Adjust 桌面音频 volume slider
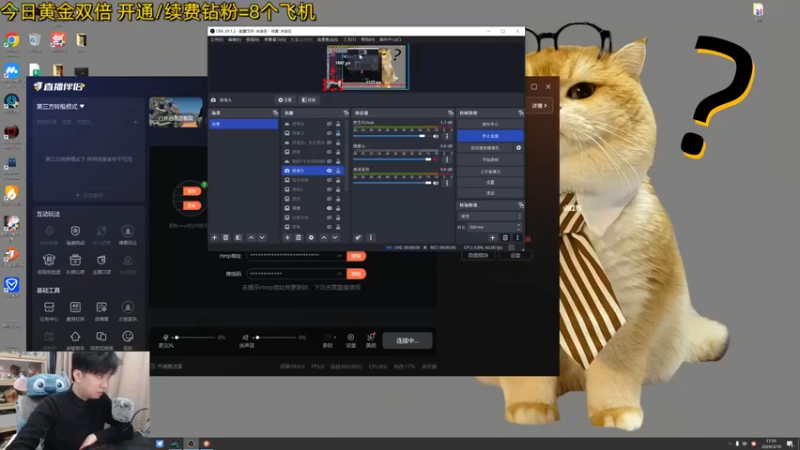 pos(392,183)
